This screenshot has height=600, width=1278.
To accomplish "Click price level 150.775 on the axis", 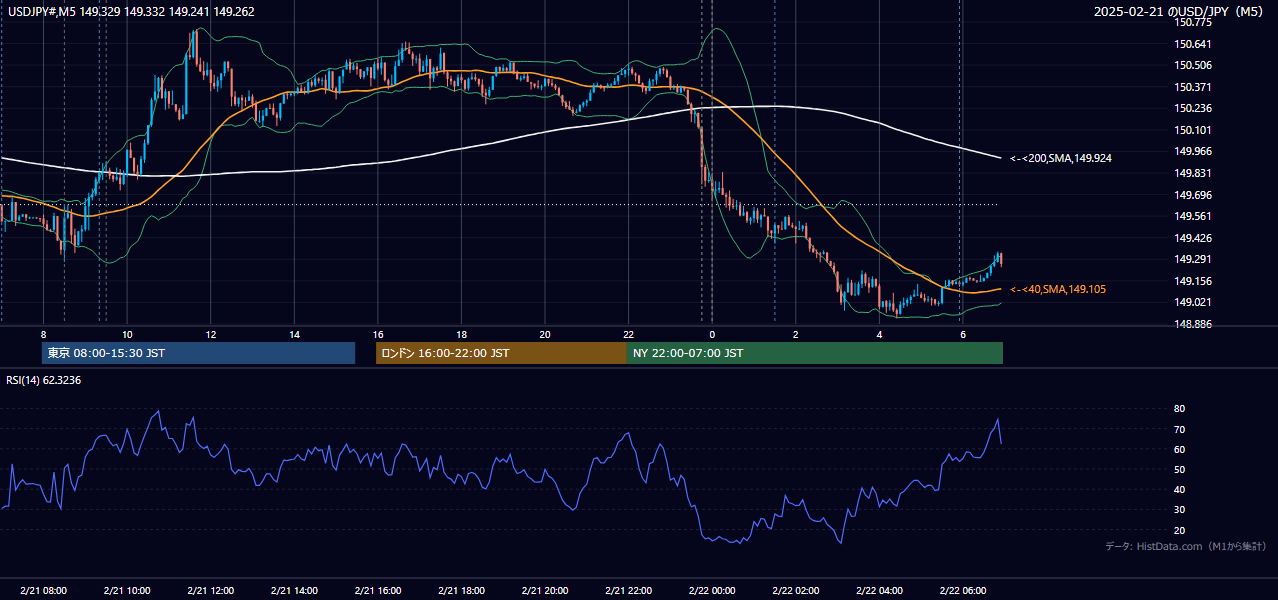I will 1193,22.
